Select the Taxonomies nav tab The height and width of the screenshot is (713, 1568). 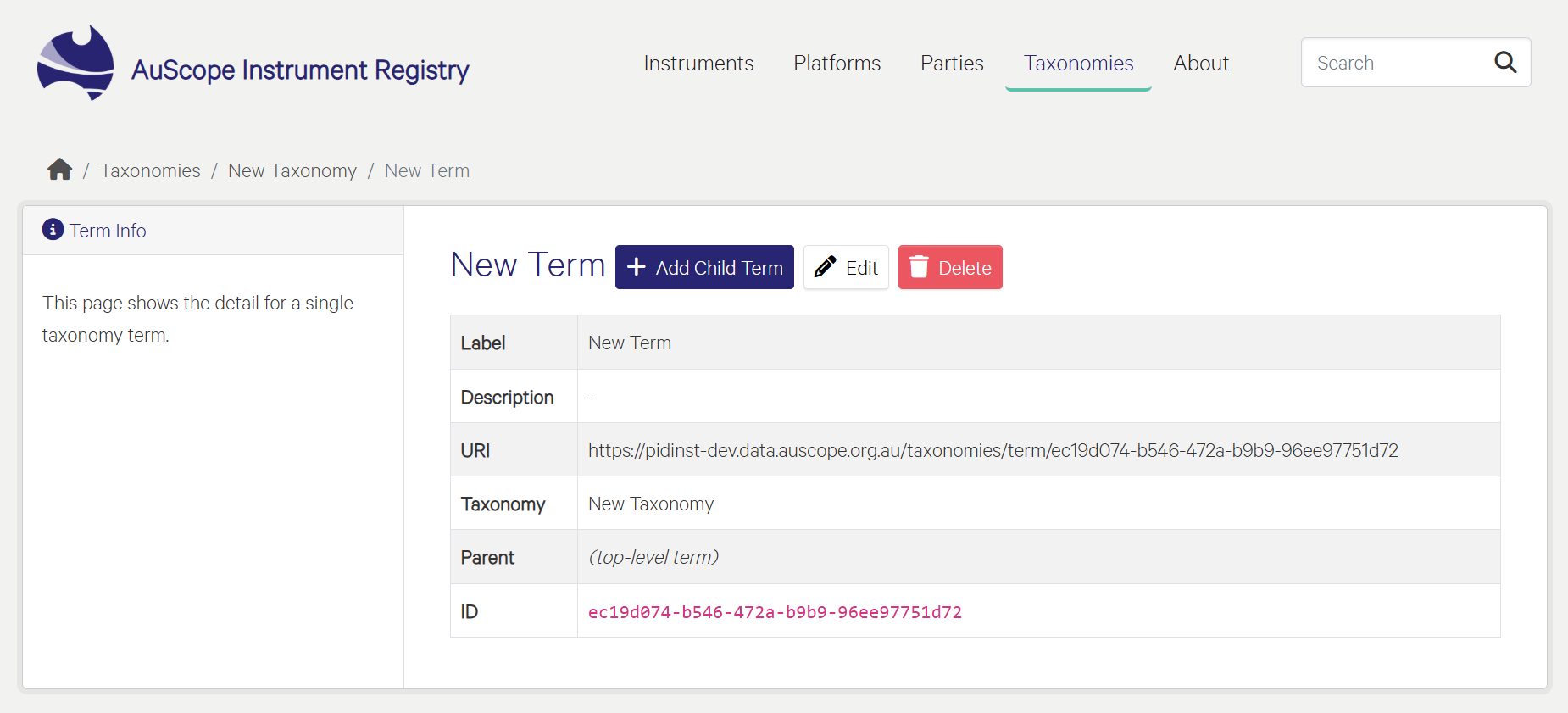point(1078,64)
